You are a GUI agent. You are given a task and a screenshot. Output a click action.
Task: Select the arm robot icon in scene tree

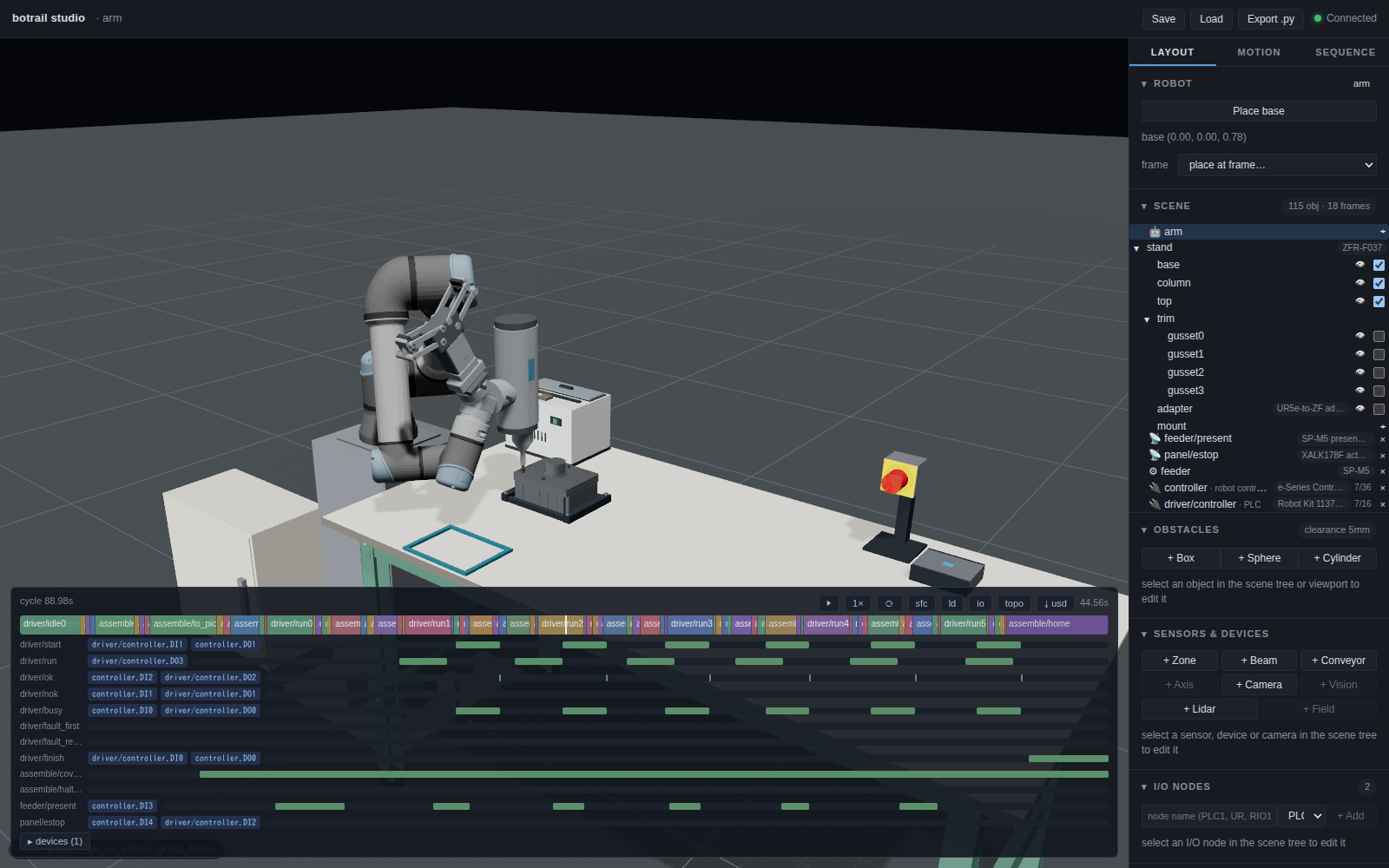[x=1155, y=232]
